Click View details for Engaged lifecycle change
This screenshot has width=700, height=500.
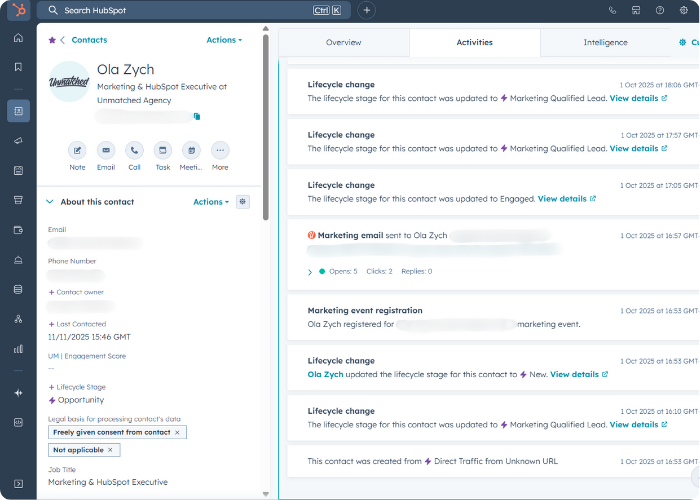click(562, 199)
